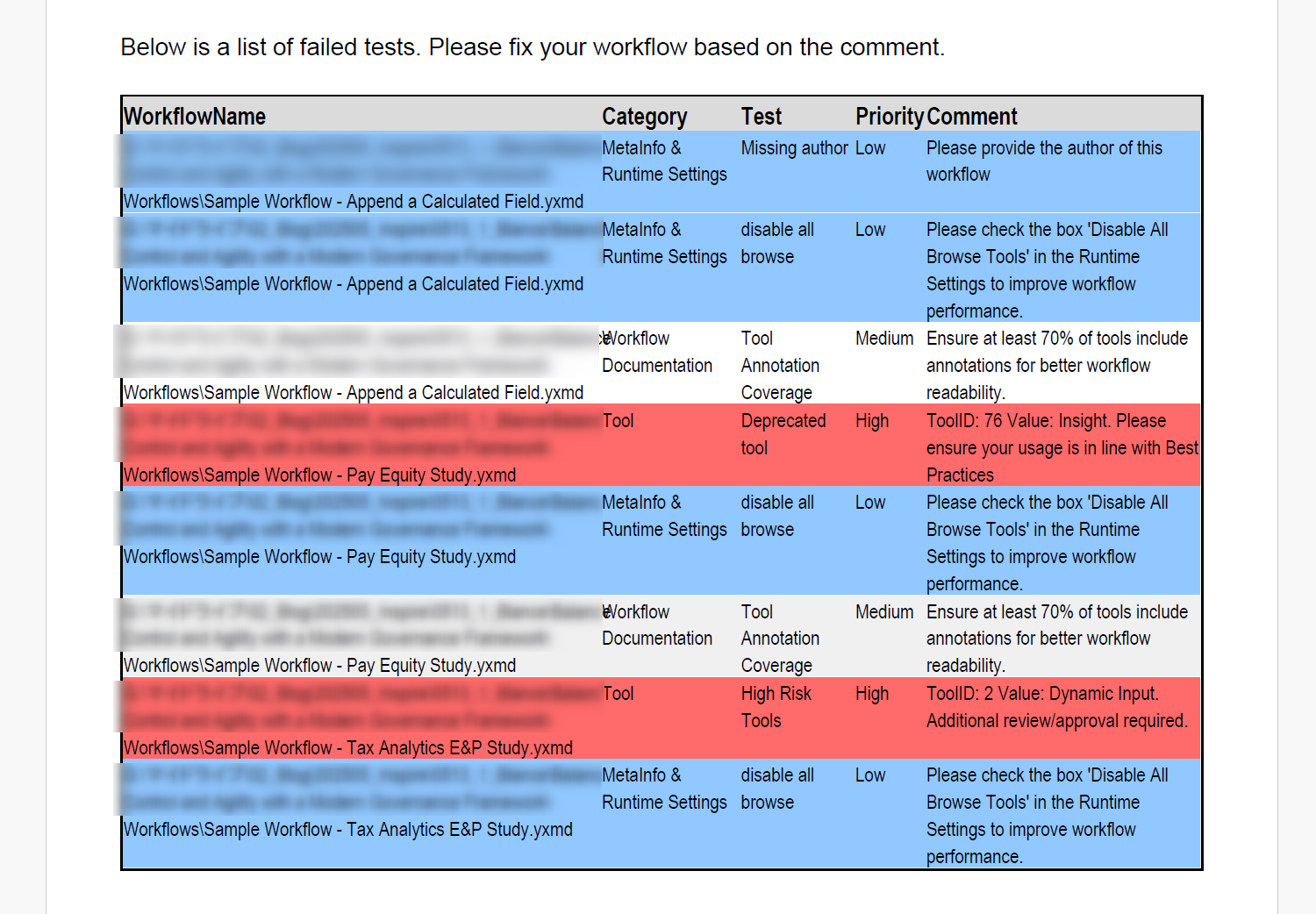Click the Test column header
This screenshot has height=914, width=1316.
(x=761, y=117)
